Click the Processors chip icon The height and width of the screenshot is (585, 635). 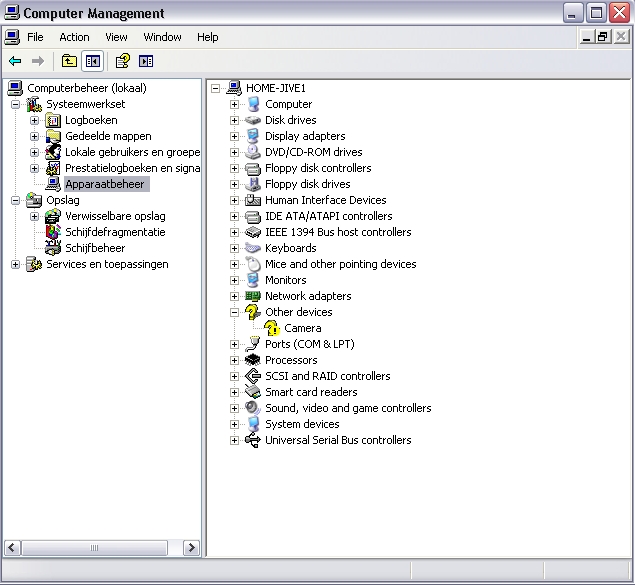(x=253, y=360)
